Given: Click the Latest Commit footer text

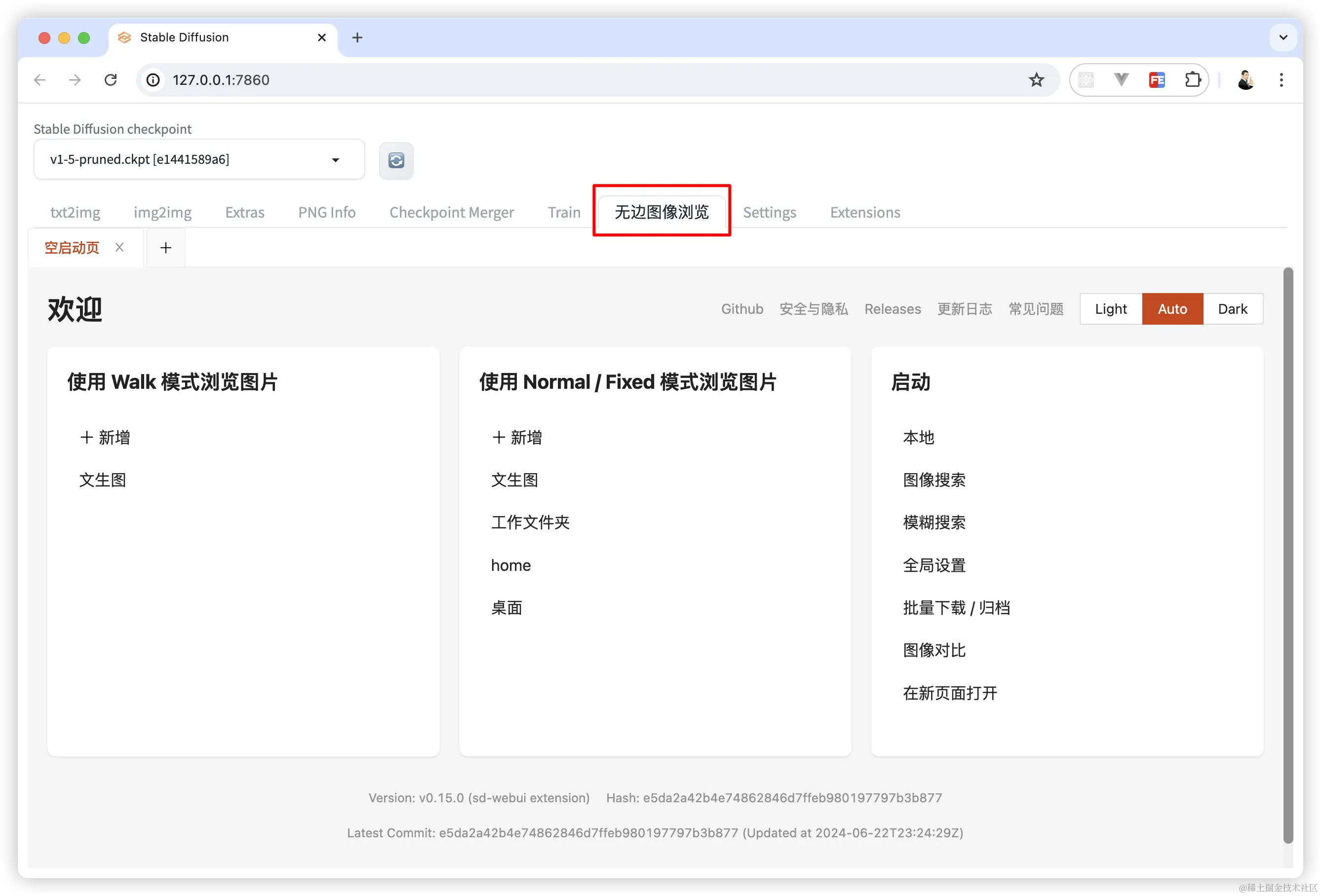Looking at the screenshot, I should (x=655, y=833).
